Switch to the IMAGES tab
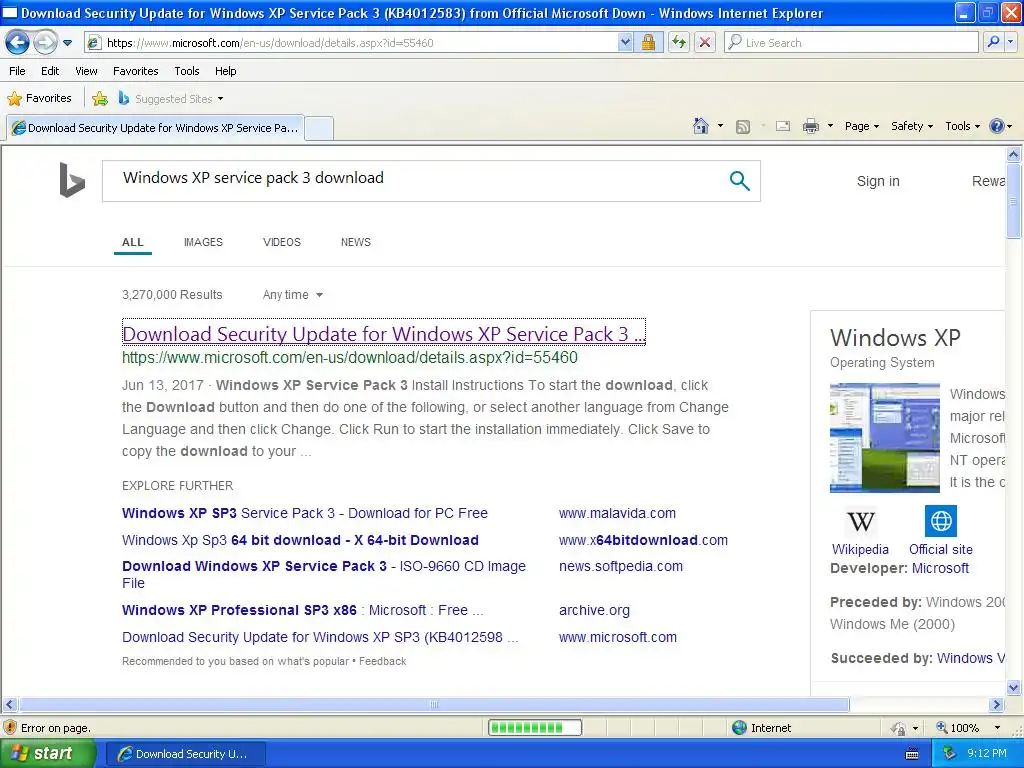Screen dimensions: 1024x768 203,242
